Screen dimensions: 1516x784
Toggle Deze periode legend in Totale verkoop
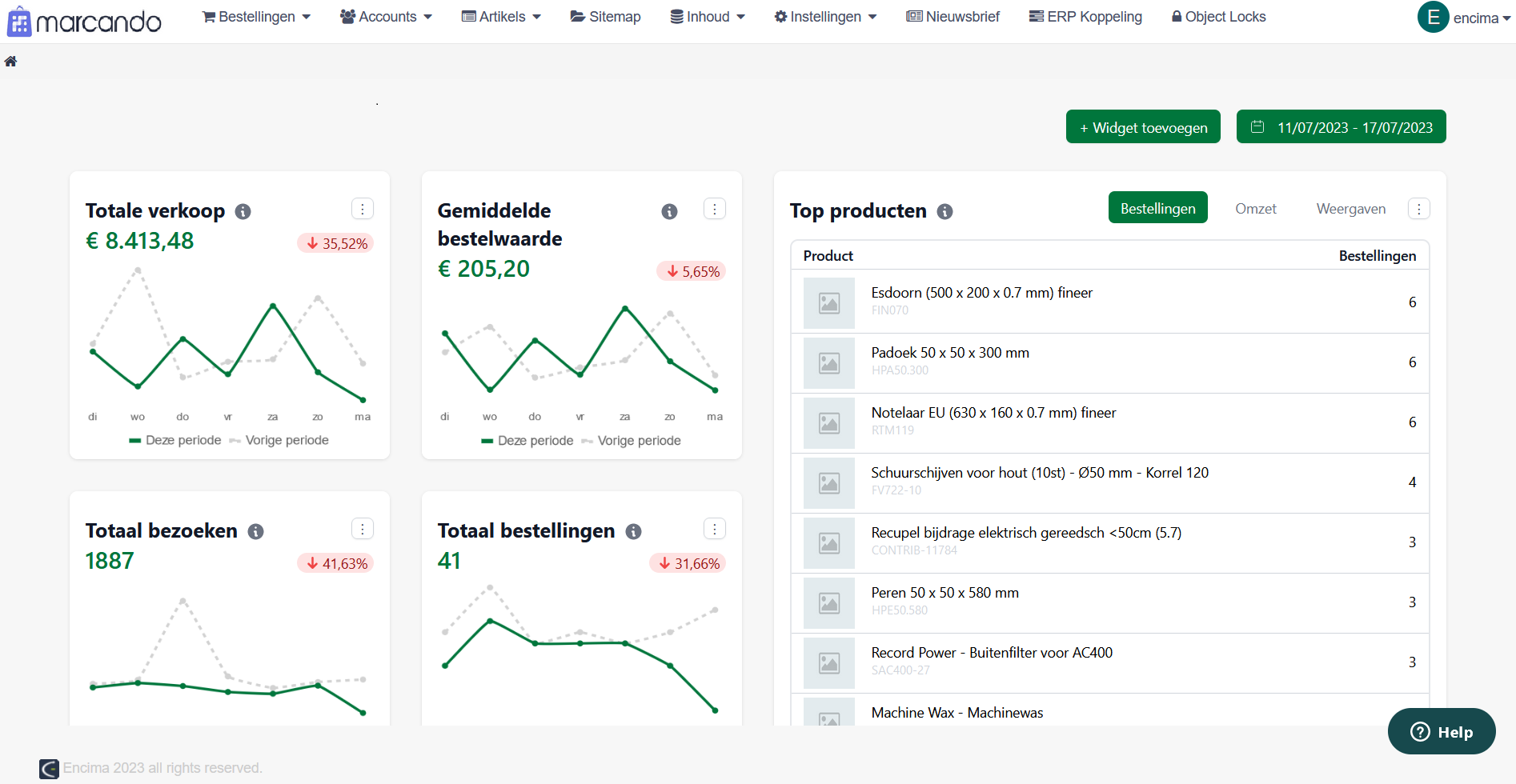(x=175, y=440)
